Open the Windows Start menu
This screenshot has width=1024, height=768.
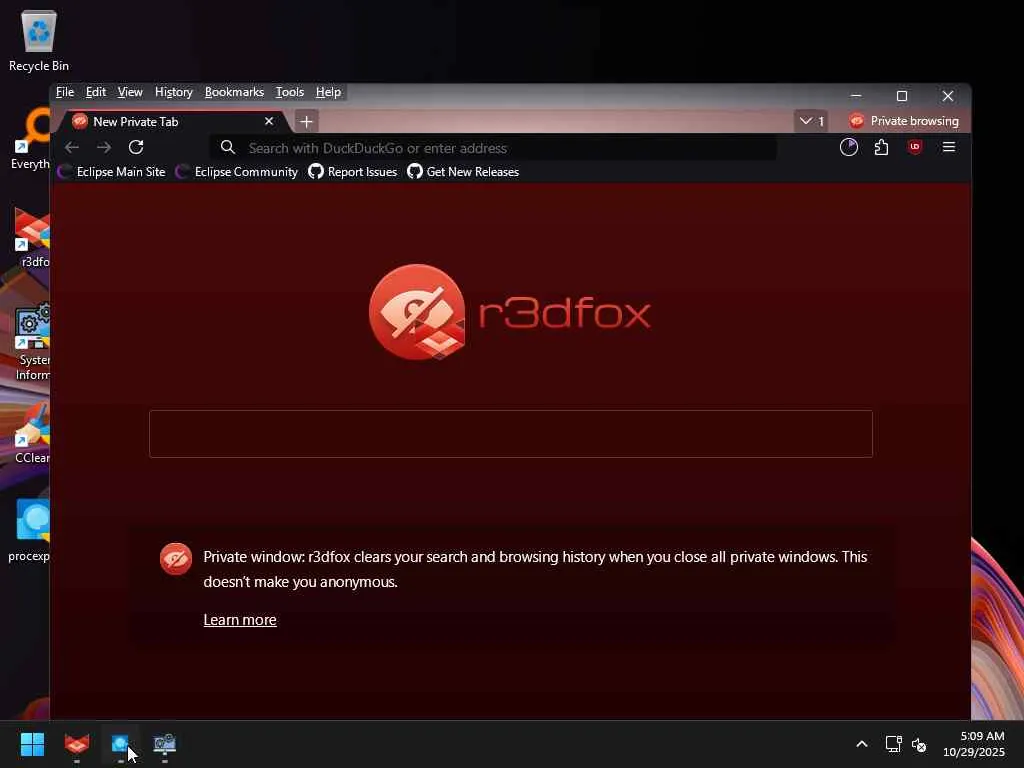click(x=32, y=744)
